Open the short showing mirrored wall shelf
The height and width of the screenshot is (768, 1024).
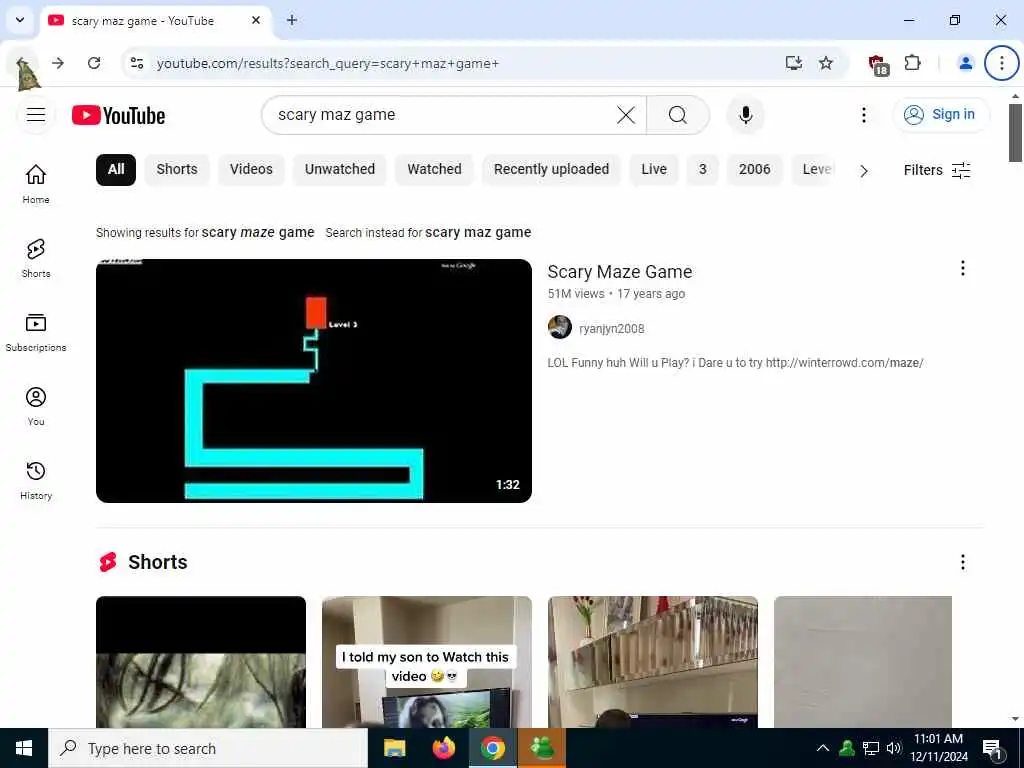(652, 662)
